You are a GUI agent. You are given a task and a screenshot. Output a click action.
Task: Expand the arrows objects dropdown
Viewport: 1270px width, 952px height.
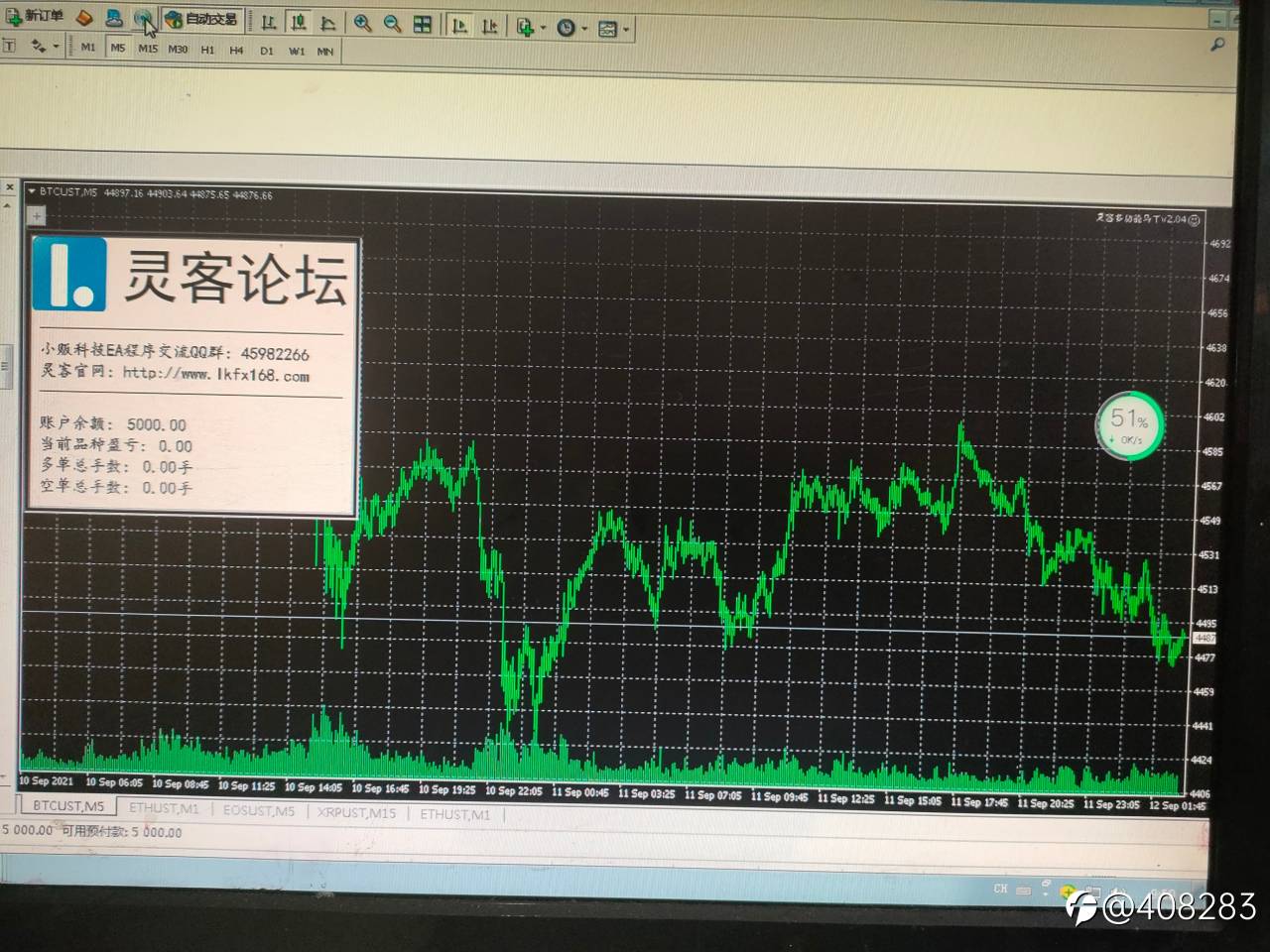pyautogui.click(x=56, y=47)
